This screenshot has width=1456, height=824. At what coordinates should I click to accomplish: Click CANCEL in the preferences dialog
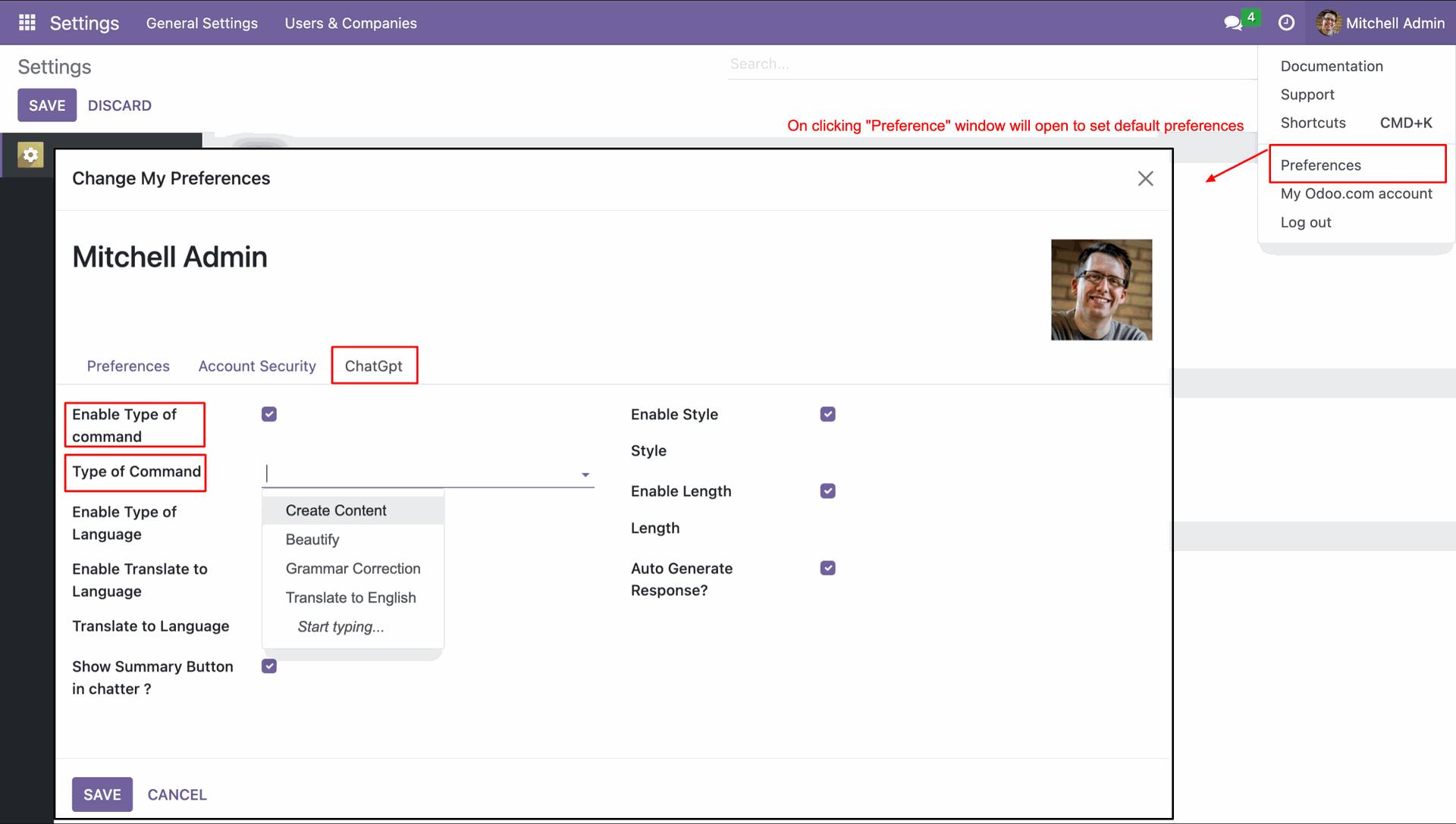point(177,794)
